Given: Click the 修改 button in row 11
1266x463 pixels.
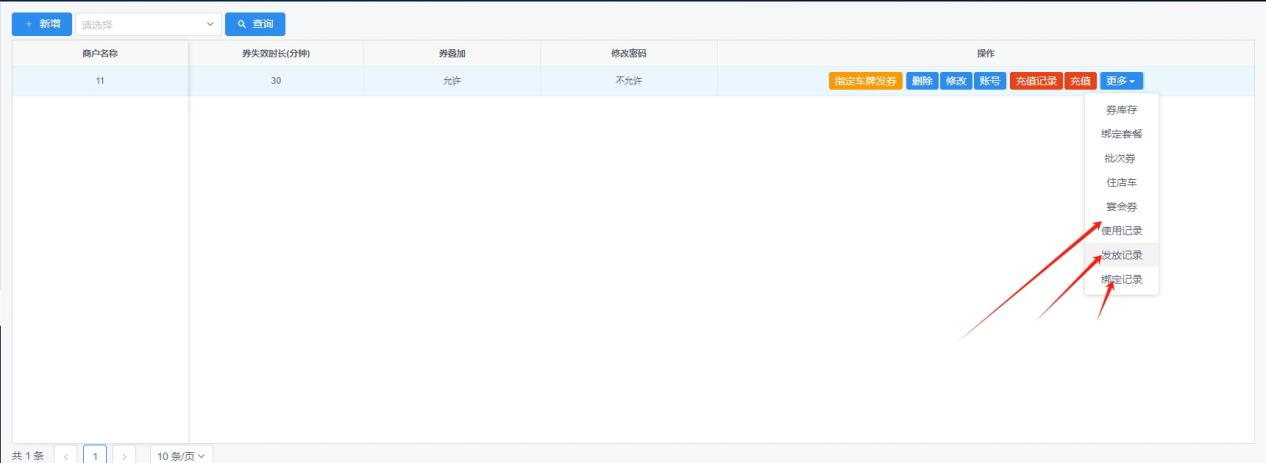Looking at the screenshot, I should (955, 81).
